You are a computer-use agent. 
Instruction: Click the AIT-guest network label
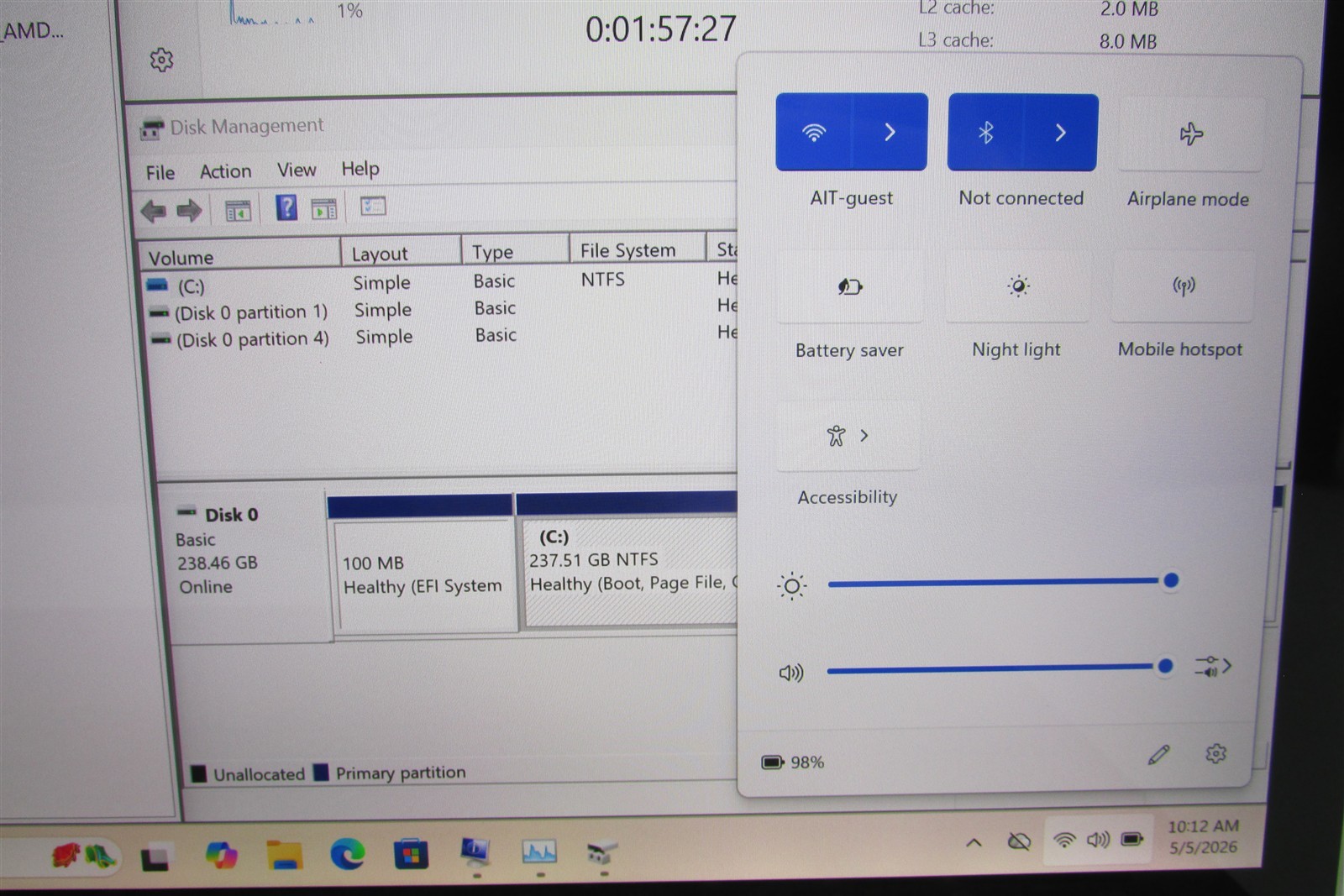pyautogui.click(x=851, y=198)
